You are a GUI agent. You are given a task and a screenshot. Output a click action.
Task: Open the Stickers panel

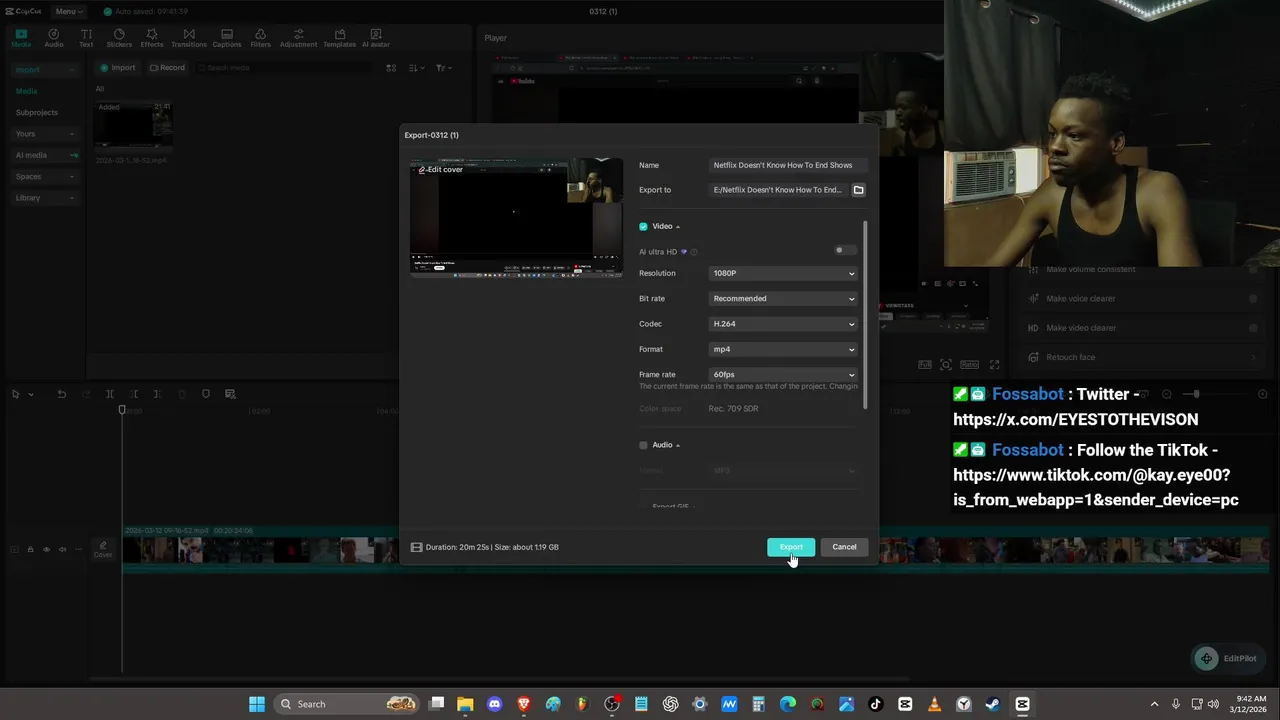[119, 38]
